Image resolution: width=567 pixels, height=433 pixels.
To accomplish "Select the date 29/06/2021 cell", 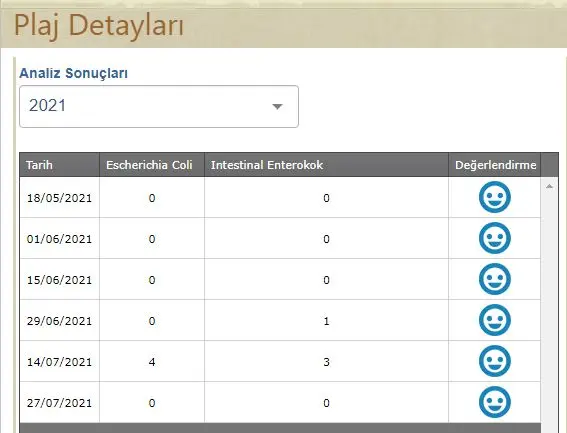I will pos(59,321).
